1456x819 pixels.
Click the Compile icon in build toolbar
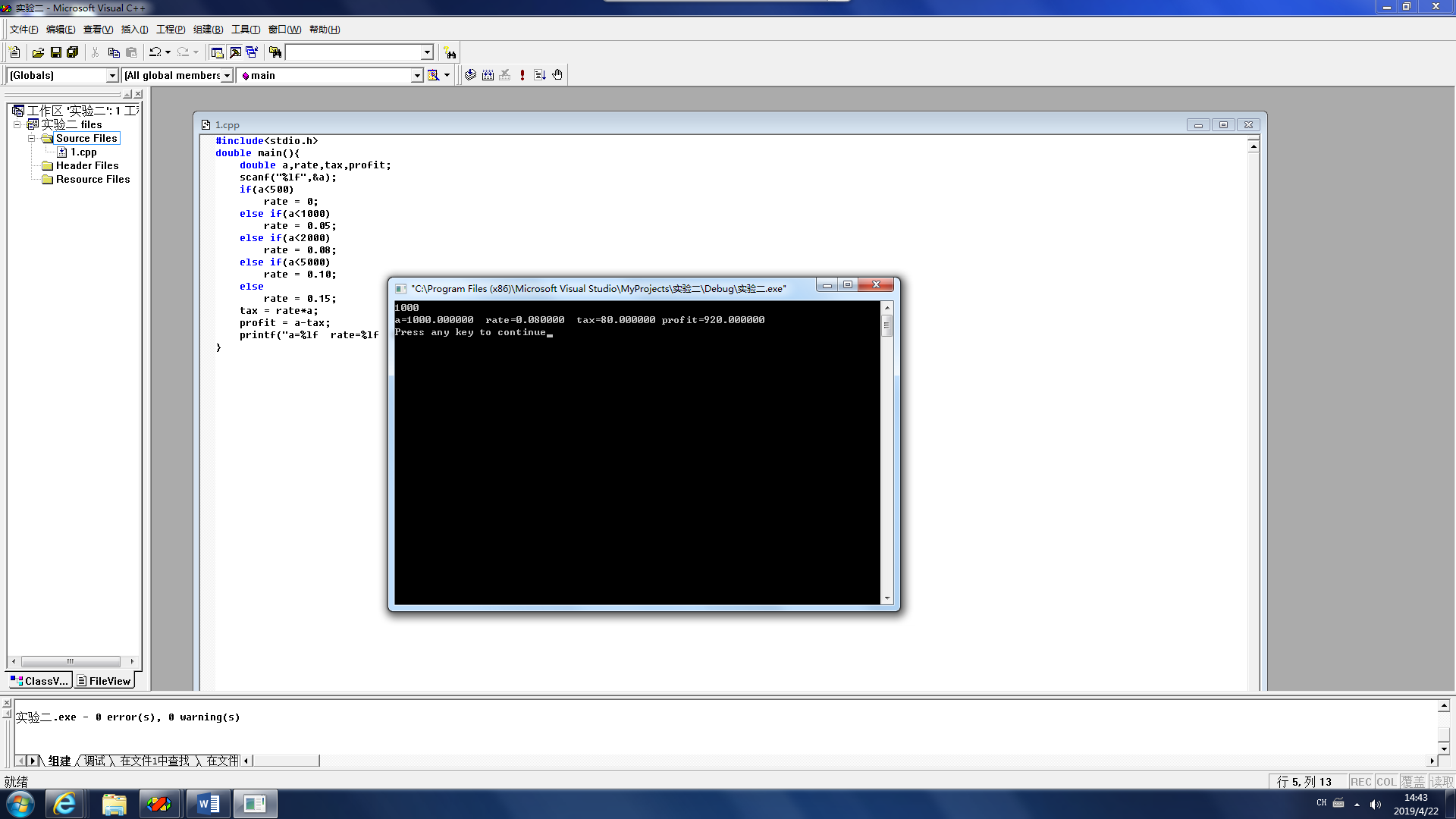[x=470, y=75]
